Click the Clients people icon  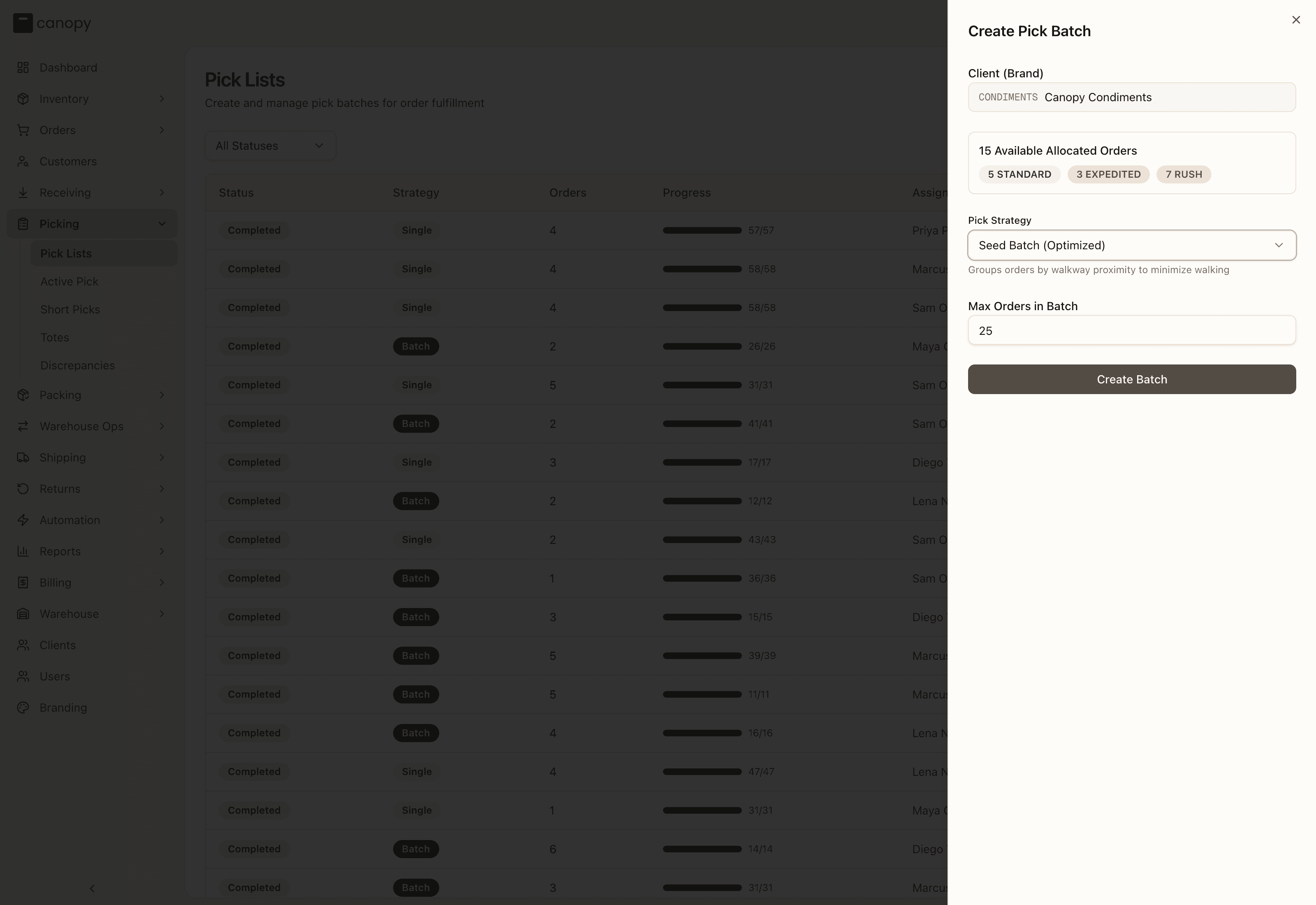click(x=23, y=645)
